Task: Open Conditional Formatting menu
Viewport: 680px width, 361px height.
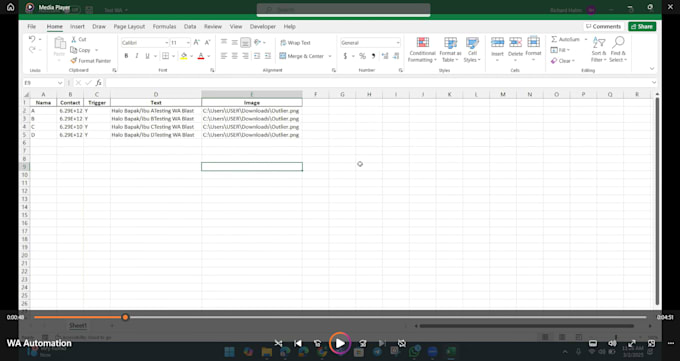Action: pyautogui.click(x=422, y=49)
